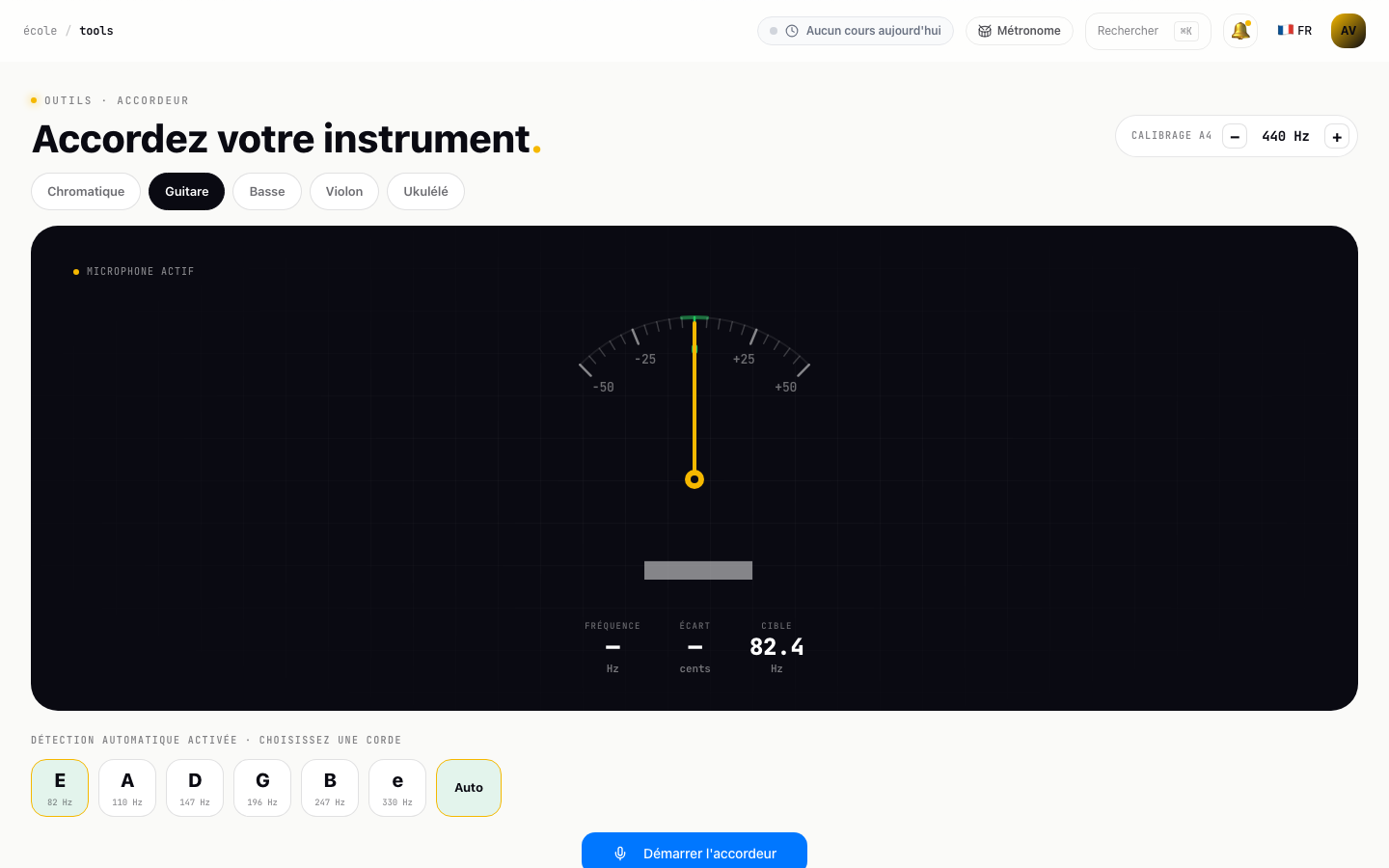Click the French flag icon

pos(1286,30)
